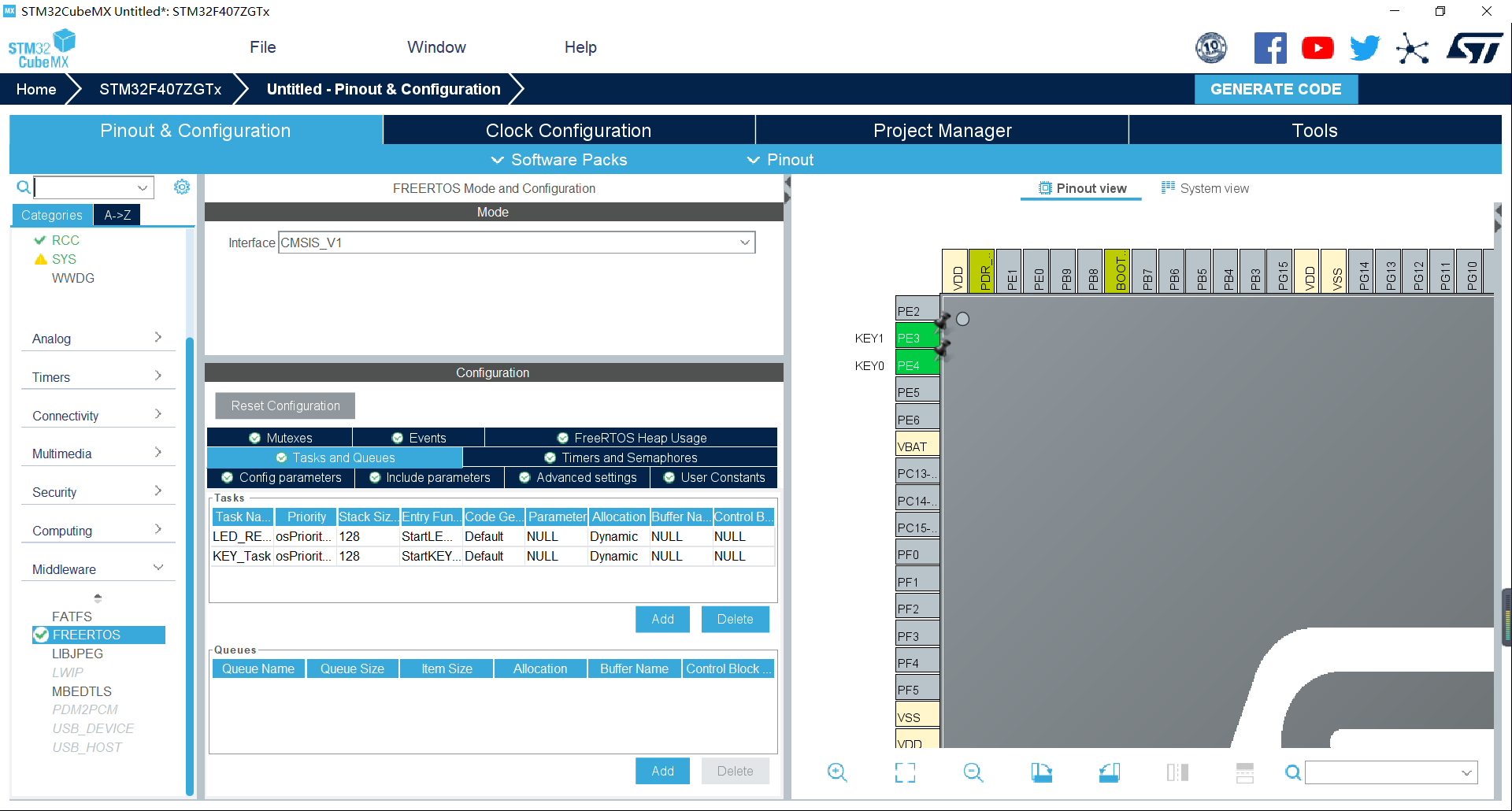Viewport: 1512px width, 811px height.
Task: Select the KEY_Task row in Tasks table
Action: coord(492,556)
